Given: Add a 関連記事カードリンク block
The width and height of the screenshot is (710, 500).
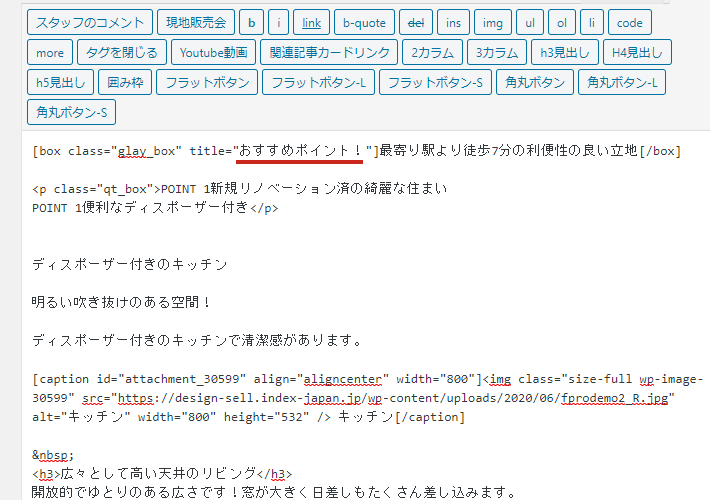Looking at the screenshot, I should tap(329, 53).
